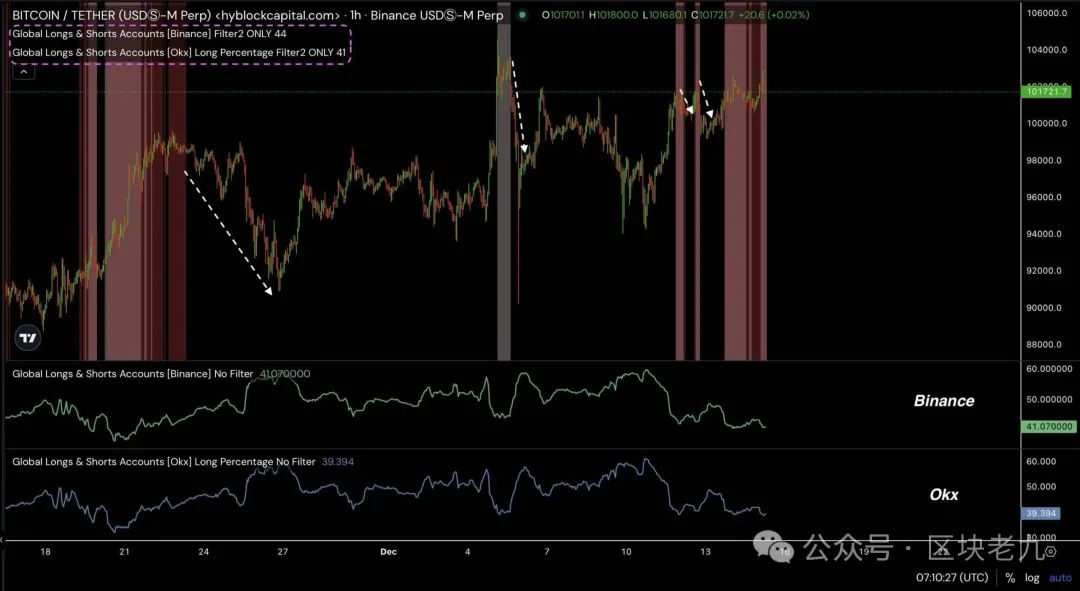This screenshot has width=1080, height=591.
Task: Collapse the indicator legend with the chevron
Action: click(23, 71)
